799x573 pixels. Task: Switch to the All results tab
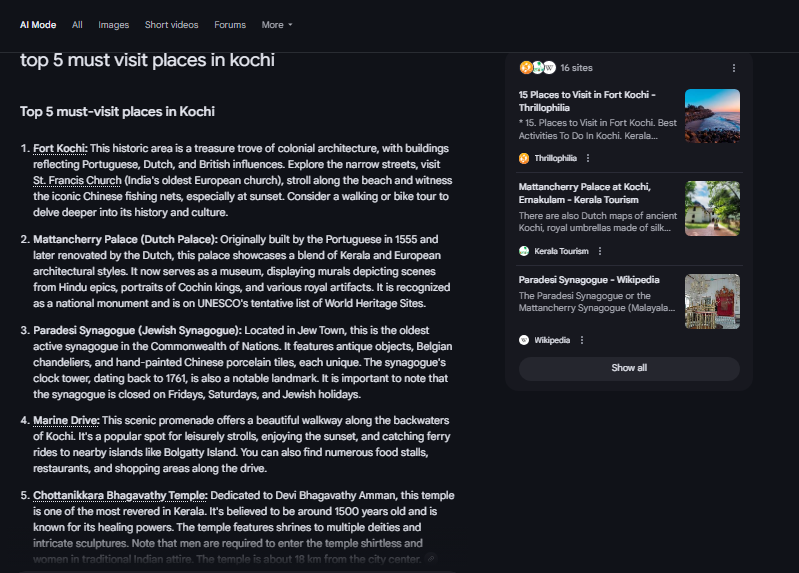pos(77,24)
